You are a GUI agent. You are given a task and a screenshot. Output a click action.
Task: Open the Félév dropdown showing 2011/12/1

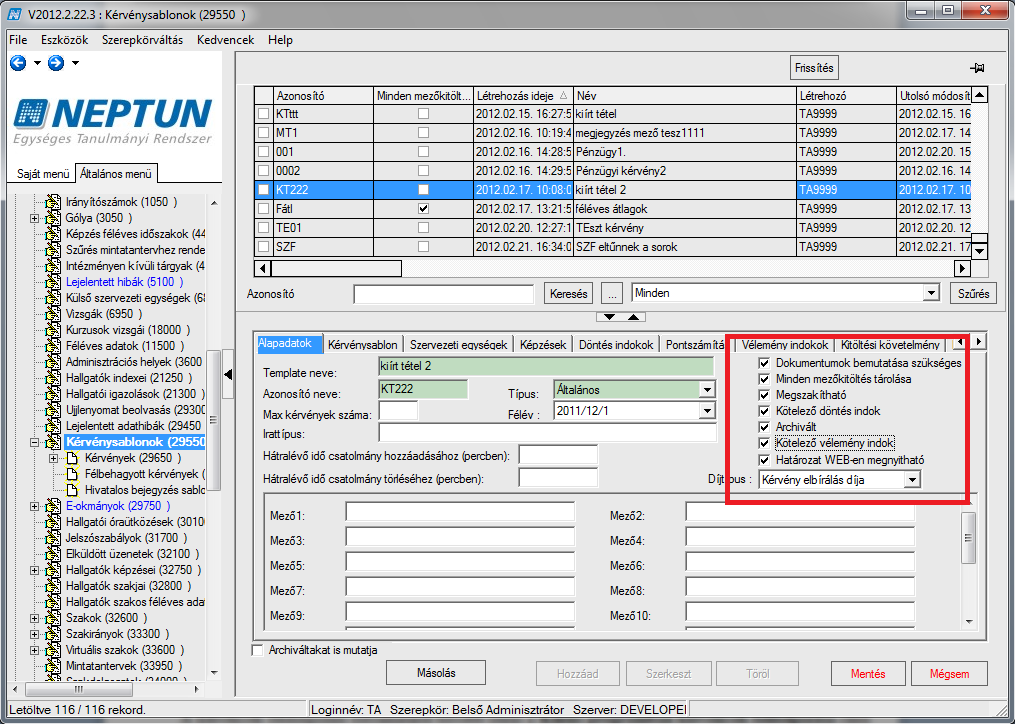point(707,411)
